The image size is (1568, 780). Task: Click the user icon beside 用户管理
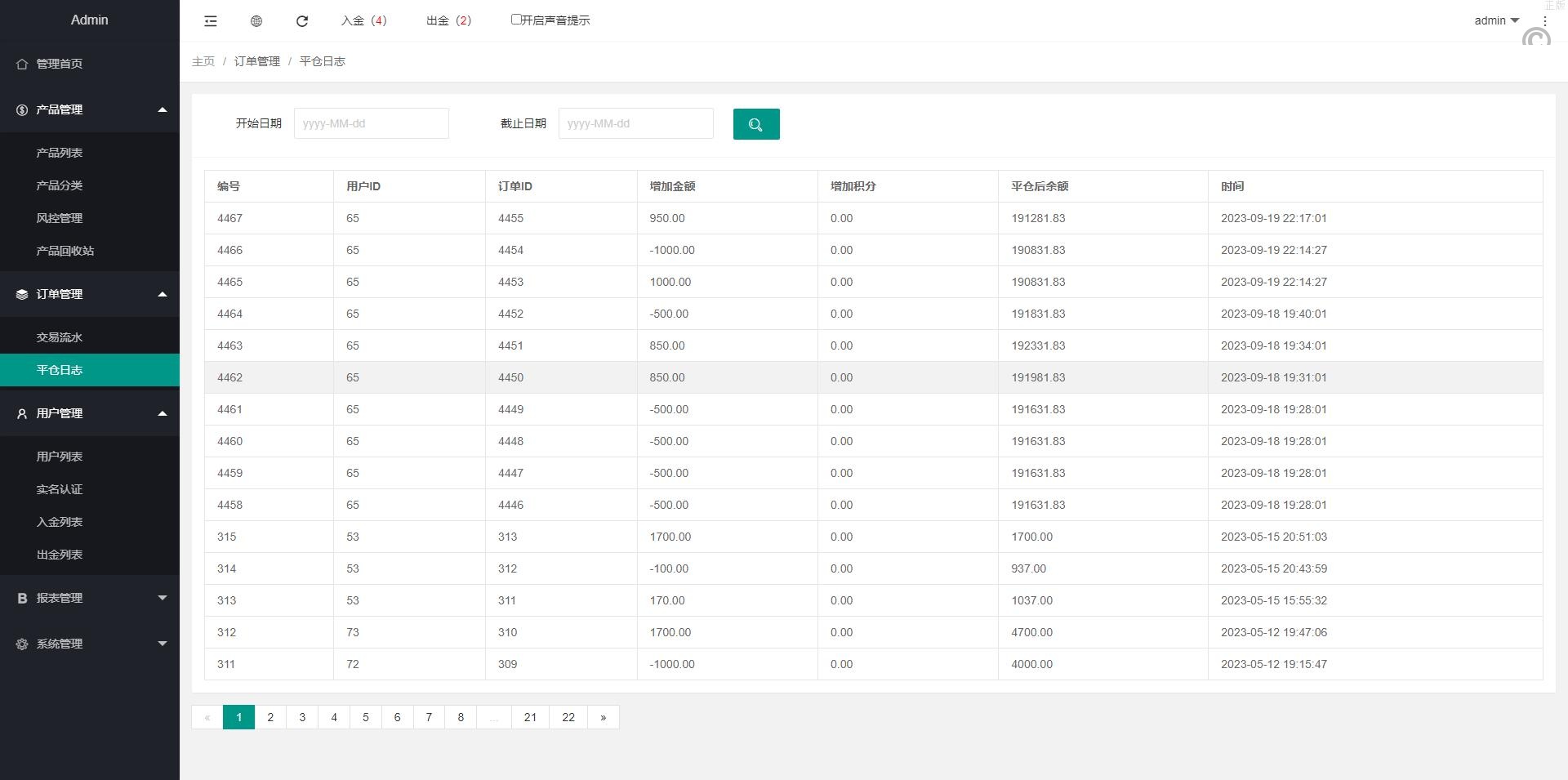pyautogui.click(x=22, y=413)
